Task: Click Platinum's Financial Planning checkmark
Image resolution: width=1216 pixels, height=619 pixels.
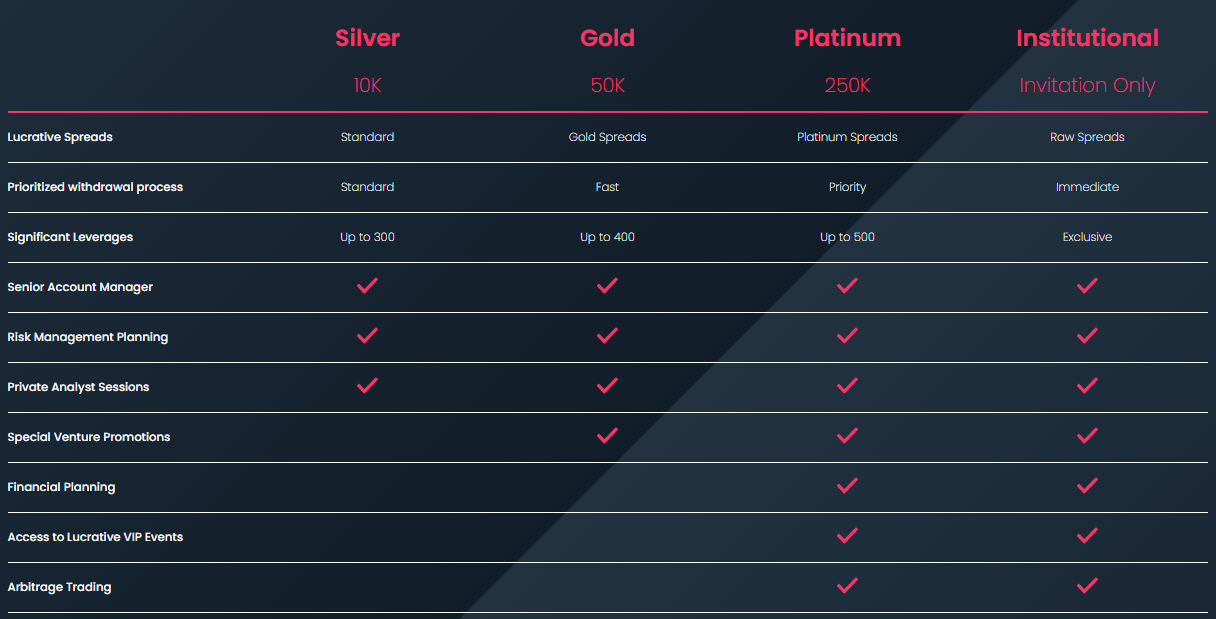Action: (x=847, y=486)
